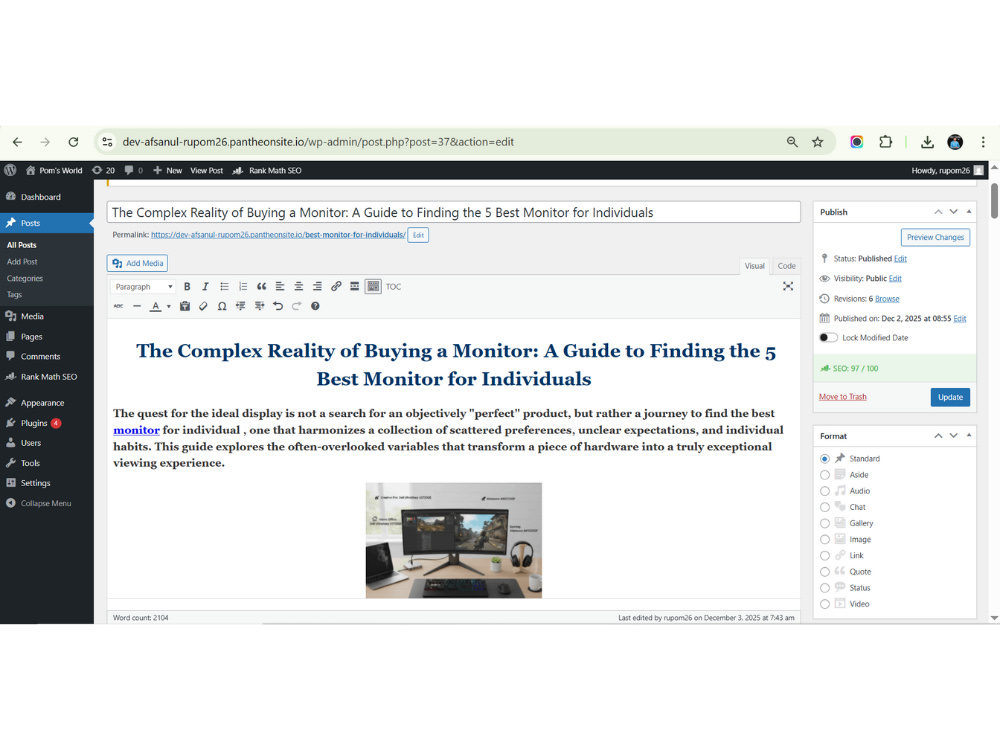Collapse the Publish panel
The width and height of the screenshot is (1000, 750).
tap(969, 212)
